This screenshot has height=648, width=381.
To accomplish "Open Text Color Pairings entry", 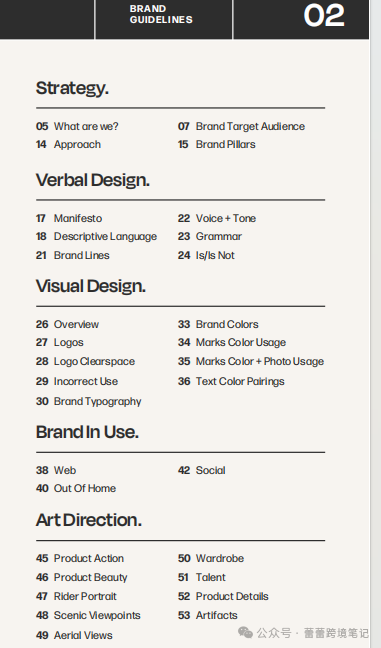I will [231, 381].
